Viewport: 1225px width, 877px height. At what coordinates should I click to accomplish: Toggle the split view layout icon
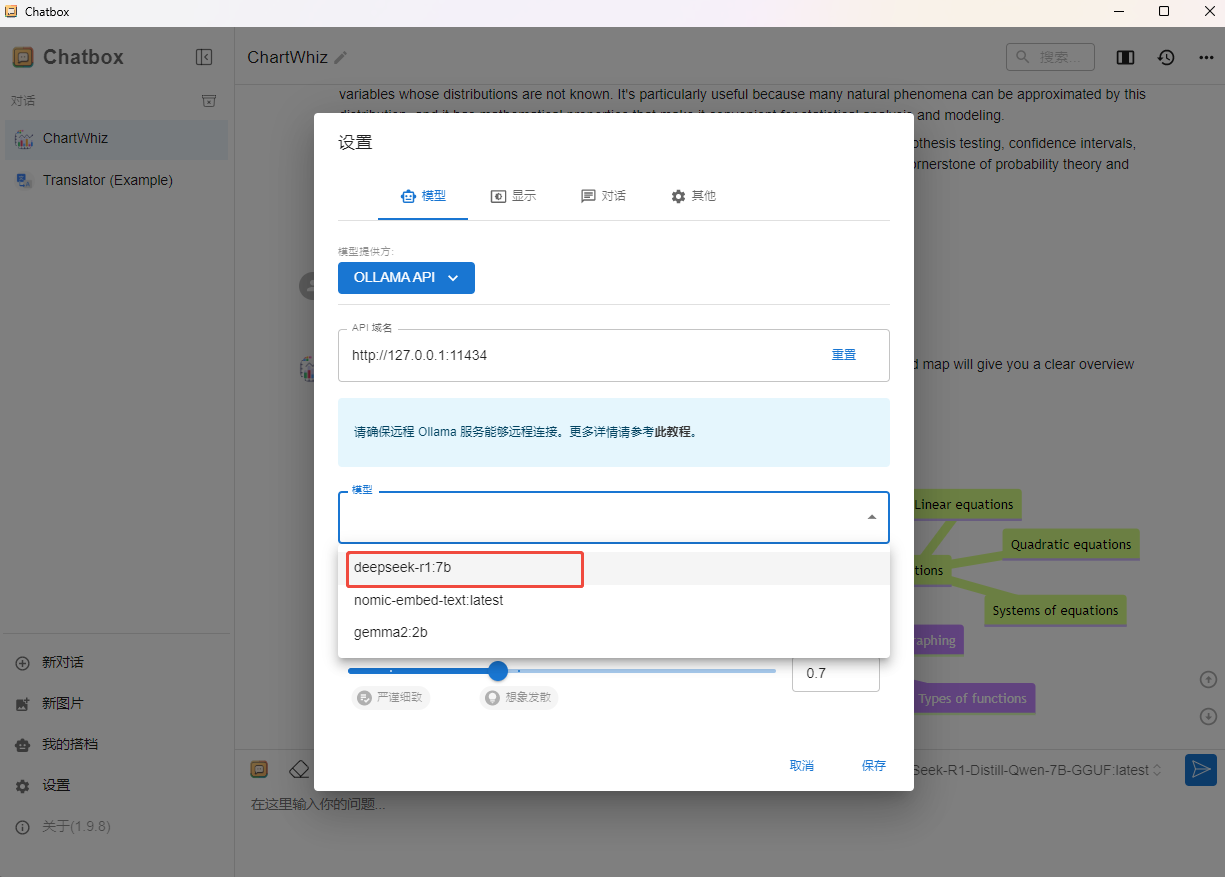[x=1125, y=58]
